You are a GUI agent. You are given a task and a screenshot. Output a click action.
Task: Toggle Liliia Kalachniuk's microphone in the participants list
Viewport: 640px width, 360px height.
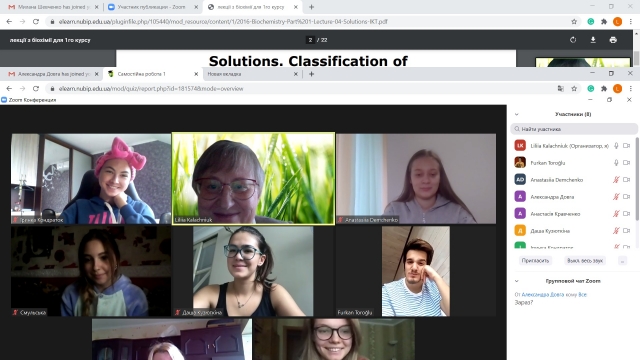(616, 145)
